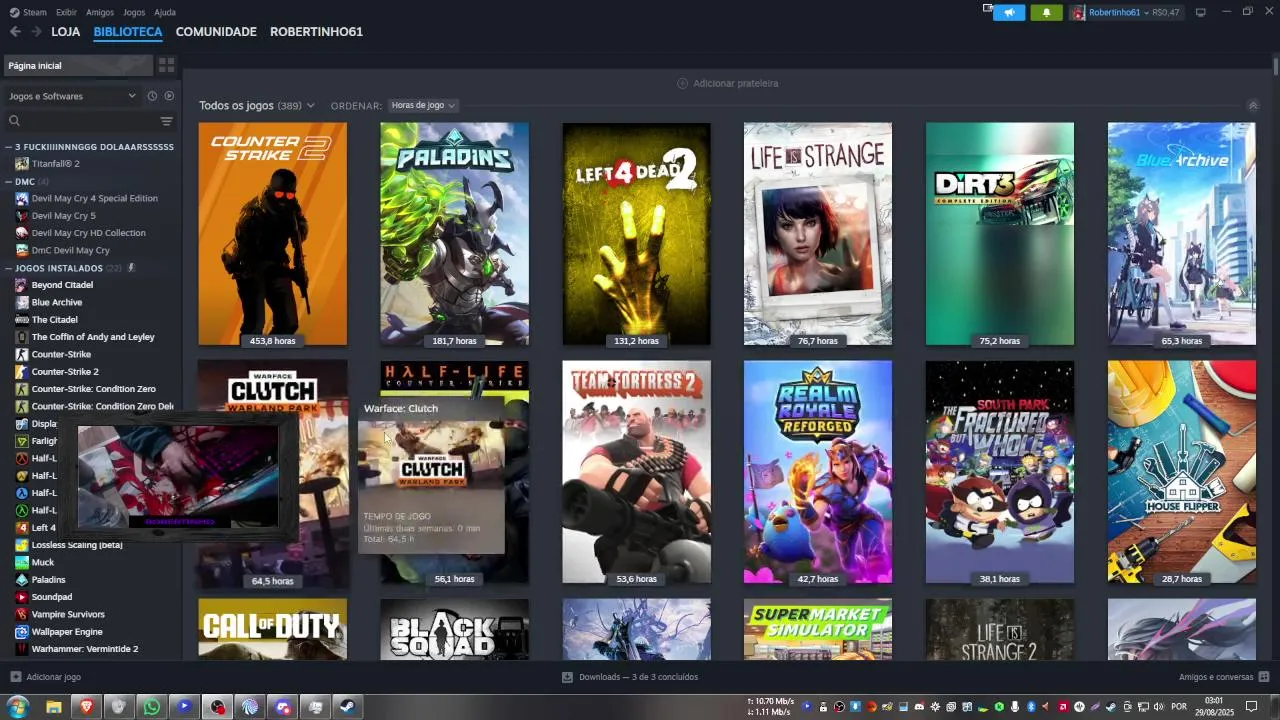This screenshot has width=1280, height=720.
Task: Open the Left 4 Dead 2 cover
Action: click(x=637, y=234)
